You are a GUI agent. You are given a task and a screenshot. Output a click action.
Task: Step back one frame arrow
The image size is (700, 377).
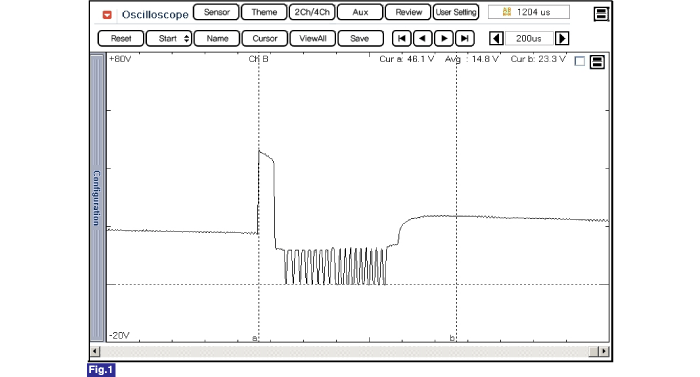(422, 38)
